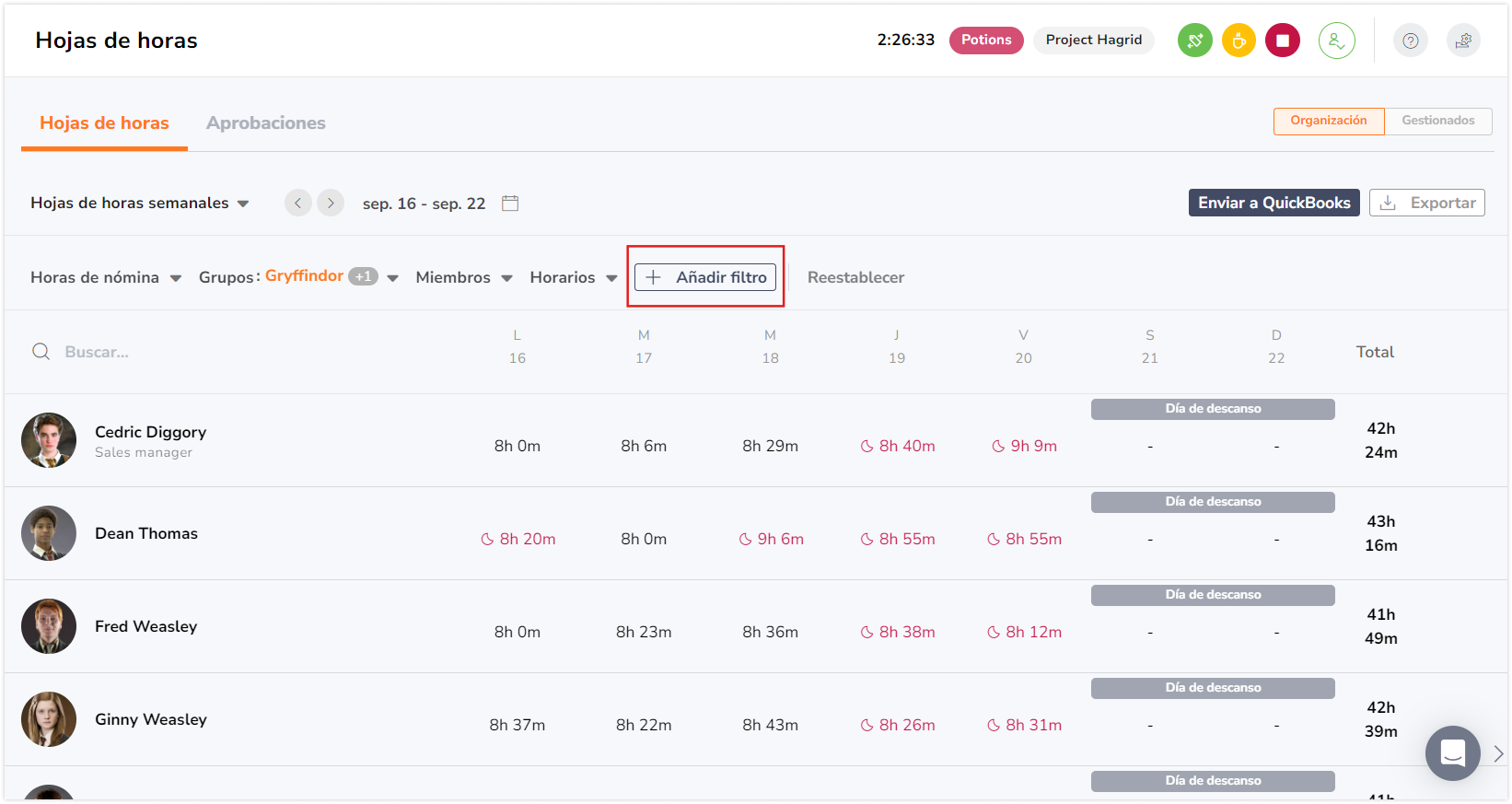The image size is (1512, 804).
Task: Open Fred Weasley's 8h 38m entry
Action: 898,632
